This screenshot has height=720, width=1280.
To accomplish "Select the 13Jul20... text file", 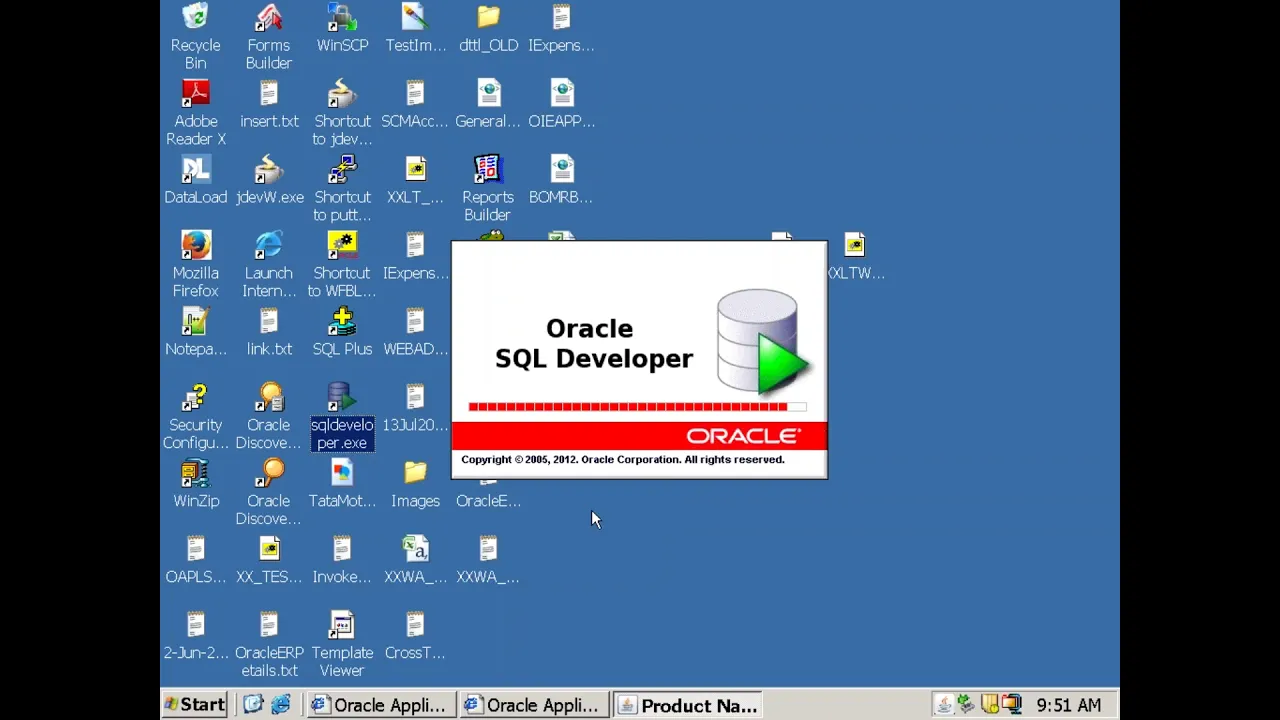I will [415, 408].
